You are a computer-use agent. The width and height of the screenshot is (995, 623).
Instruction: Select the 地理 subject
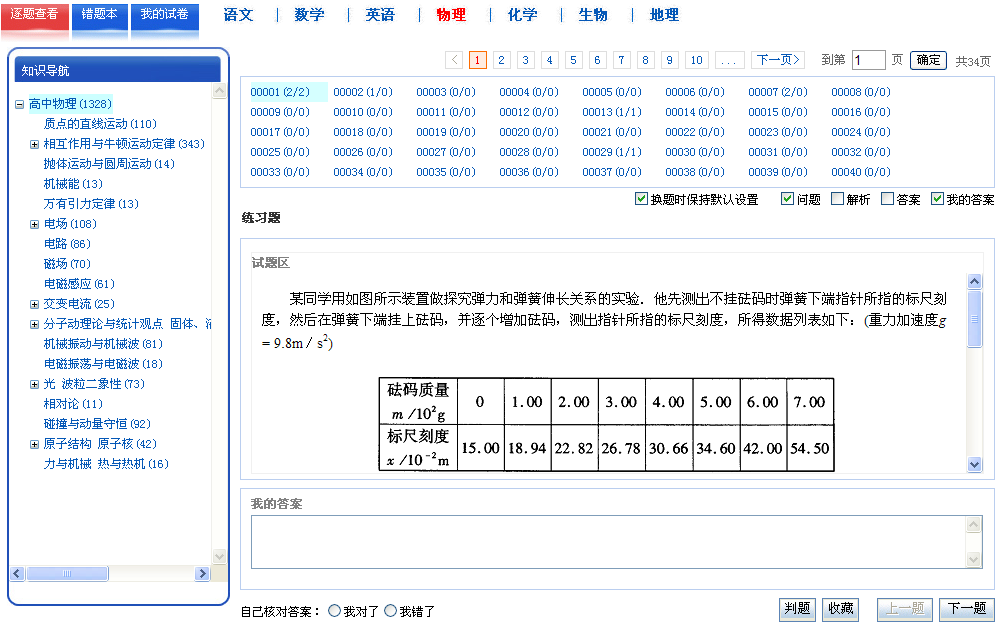coord(664,15)
